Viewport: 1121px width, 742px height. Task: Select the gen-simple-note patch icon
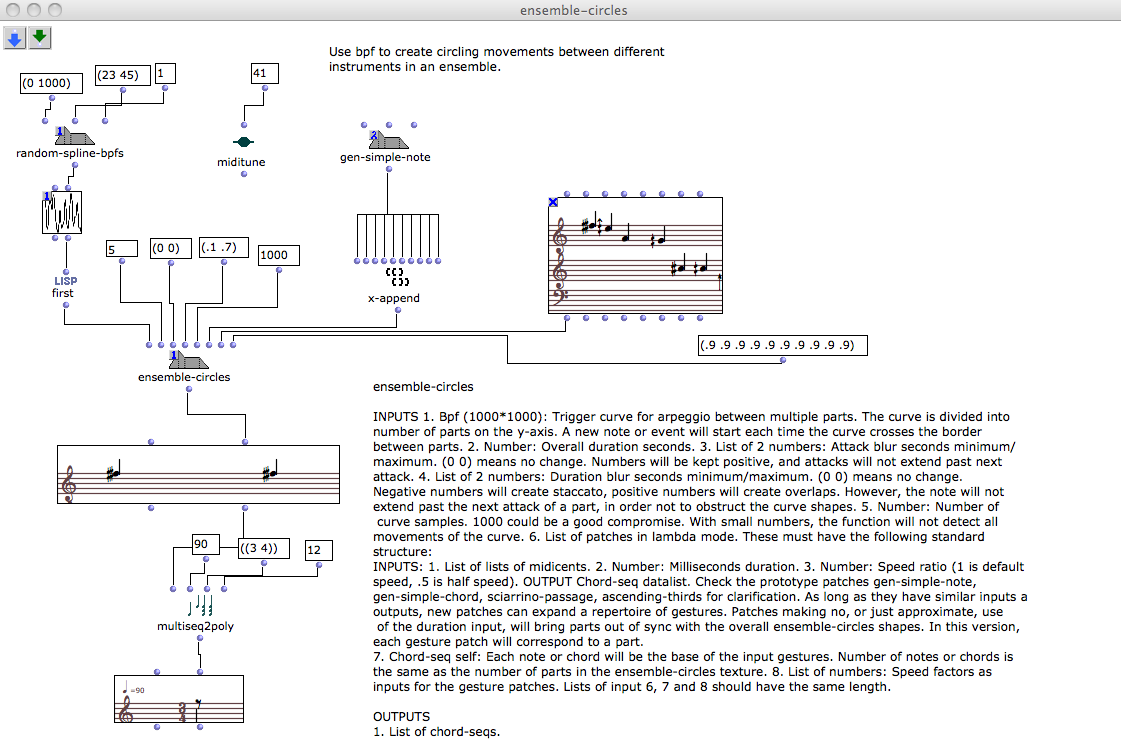[x=386, y=142]
